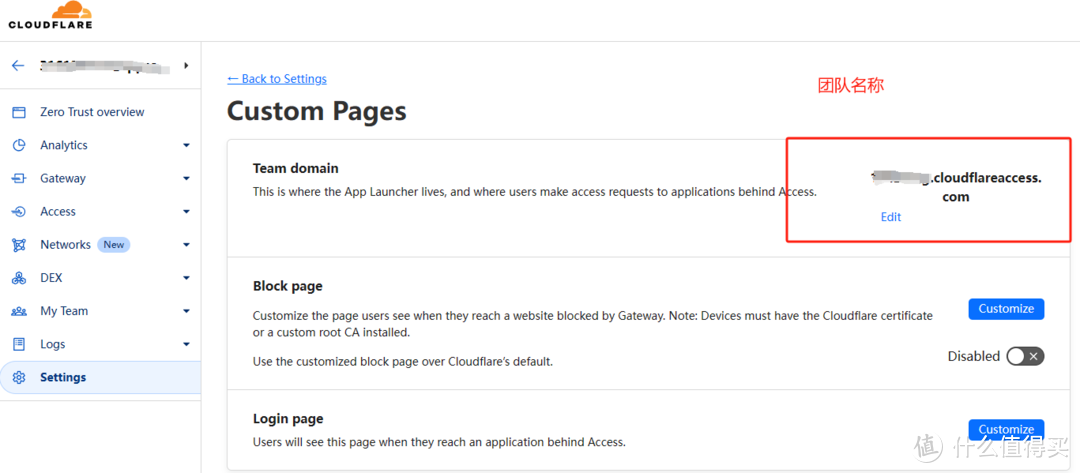Image resolution: width=1080 pixels, height=473 pixels.
Task: Click Customize button for Block page
Action: point(1006,308)
